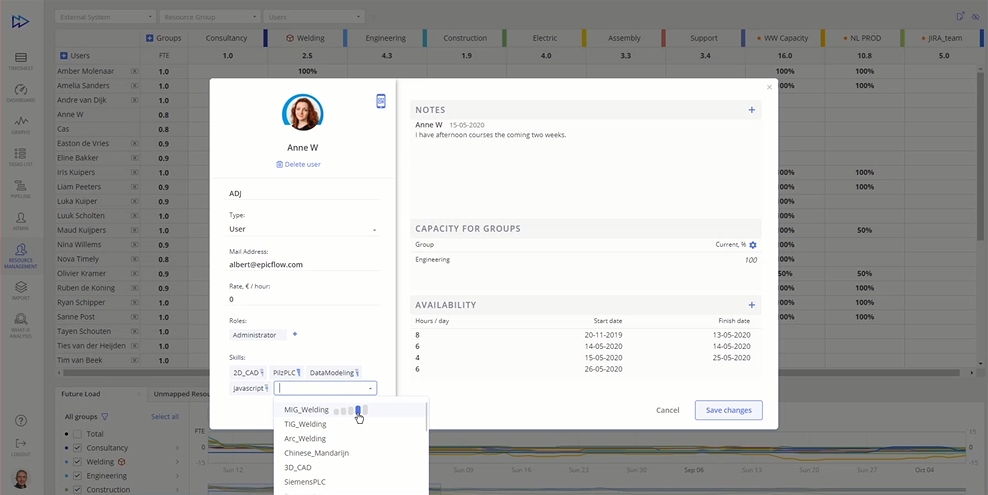
Task: Open Dashboard from the left sidebar
Action: (x=21, y=94)
